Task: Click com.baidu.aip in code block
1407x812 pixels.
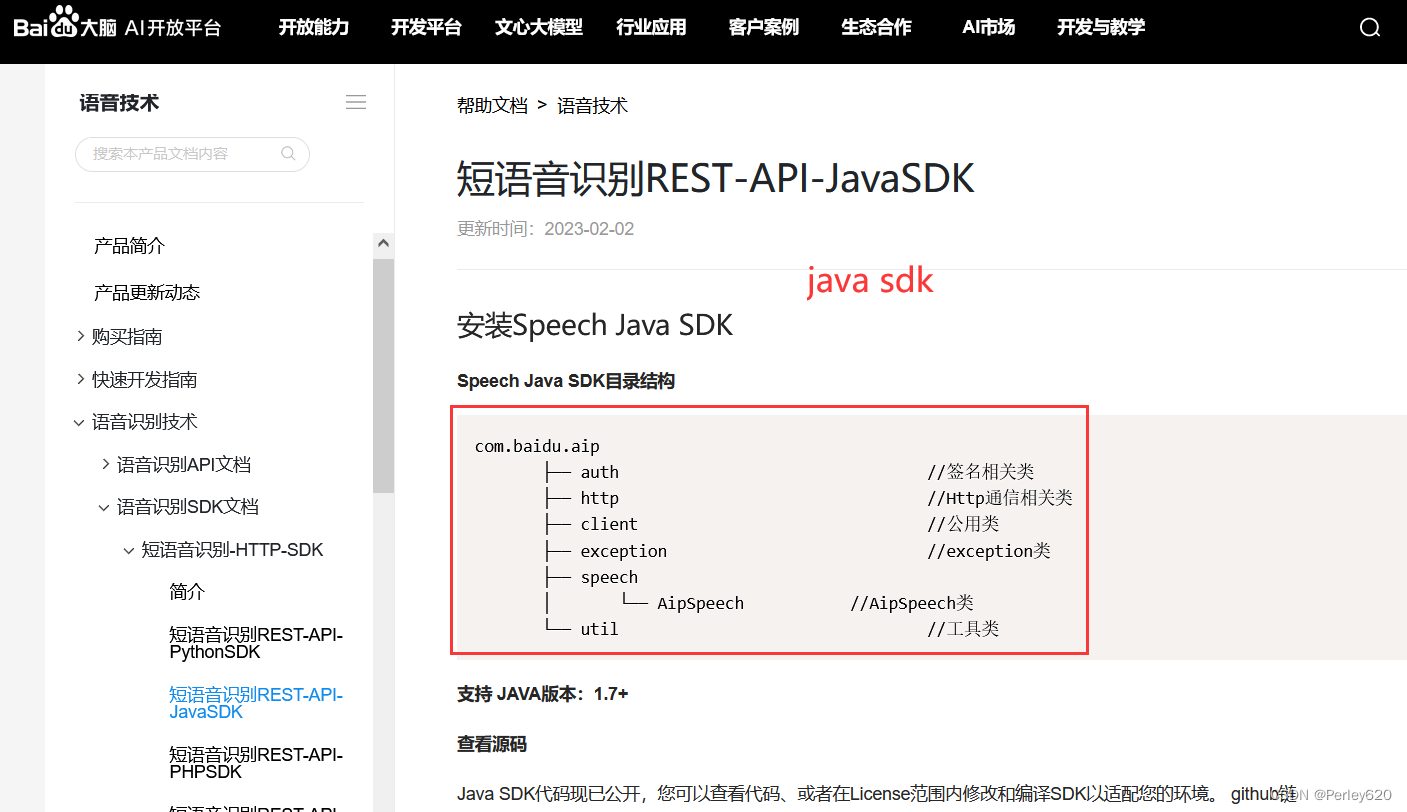Action: [x=537, y=446]
